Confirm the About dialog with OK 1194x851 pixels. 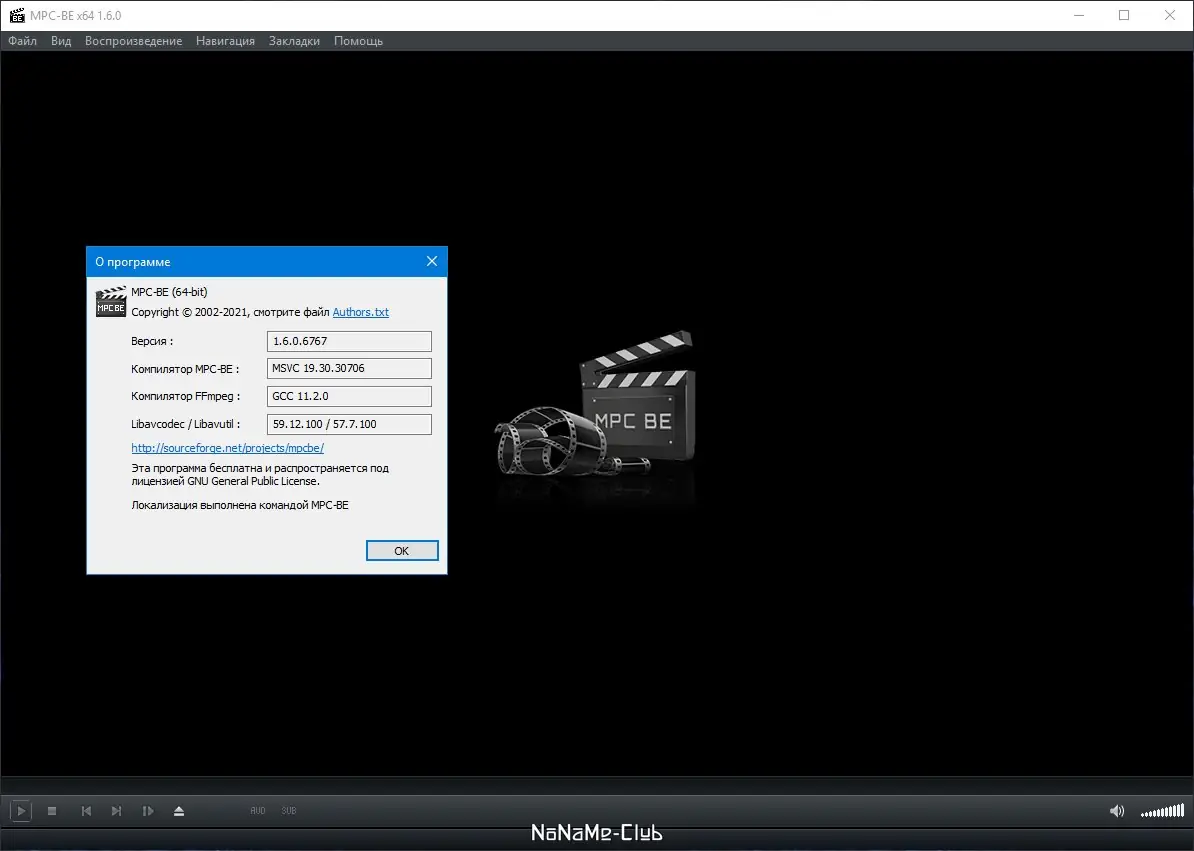[x=402, y=550]
